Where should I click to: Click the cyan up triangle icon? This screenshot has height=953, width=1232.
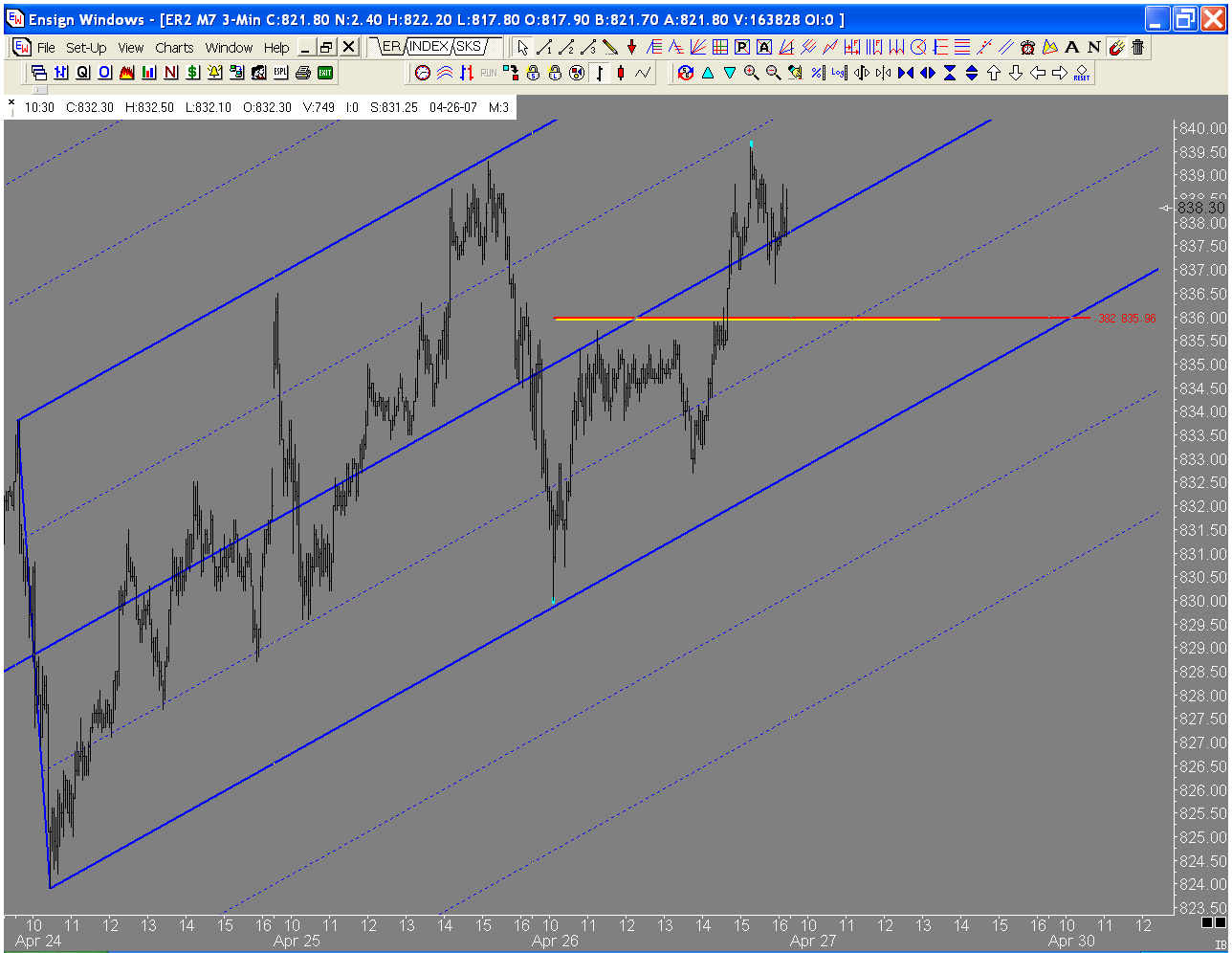pyautogui.click(x=708, y=73)
